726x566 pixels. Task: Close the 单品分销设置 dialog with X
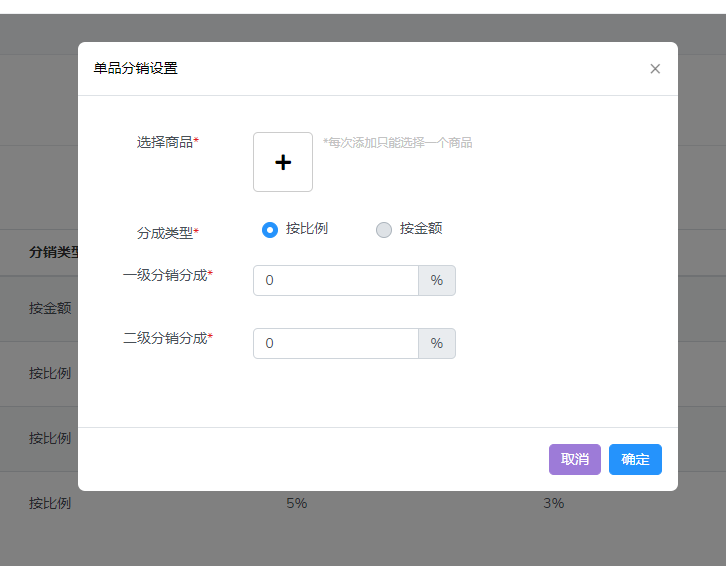(655, 69)
